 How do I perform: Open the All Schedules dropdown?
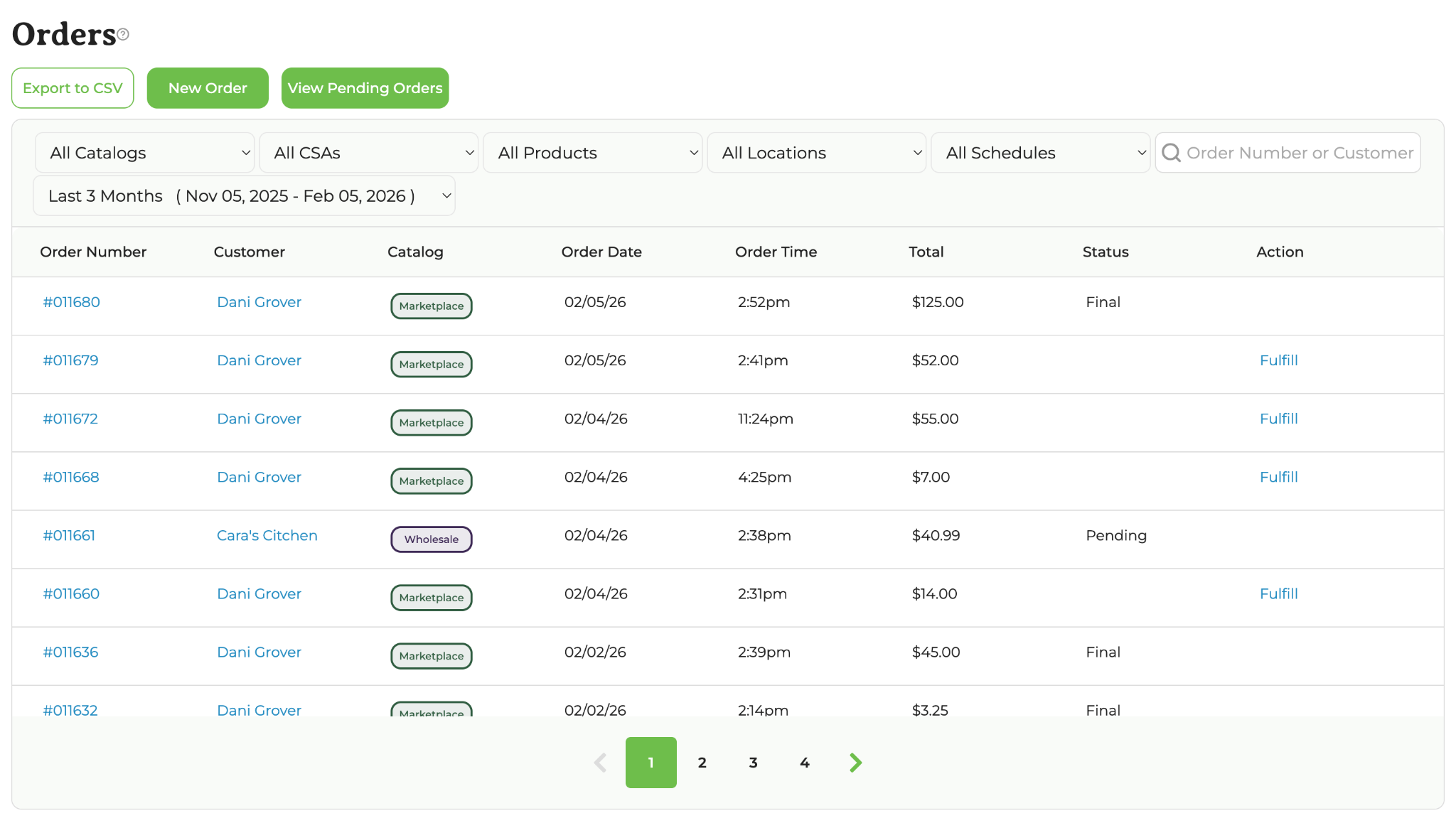pos(1040,153)
